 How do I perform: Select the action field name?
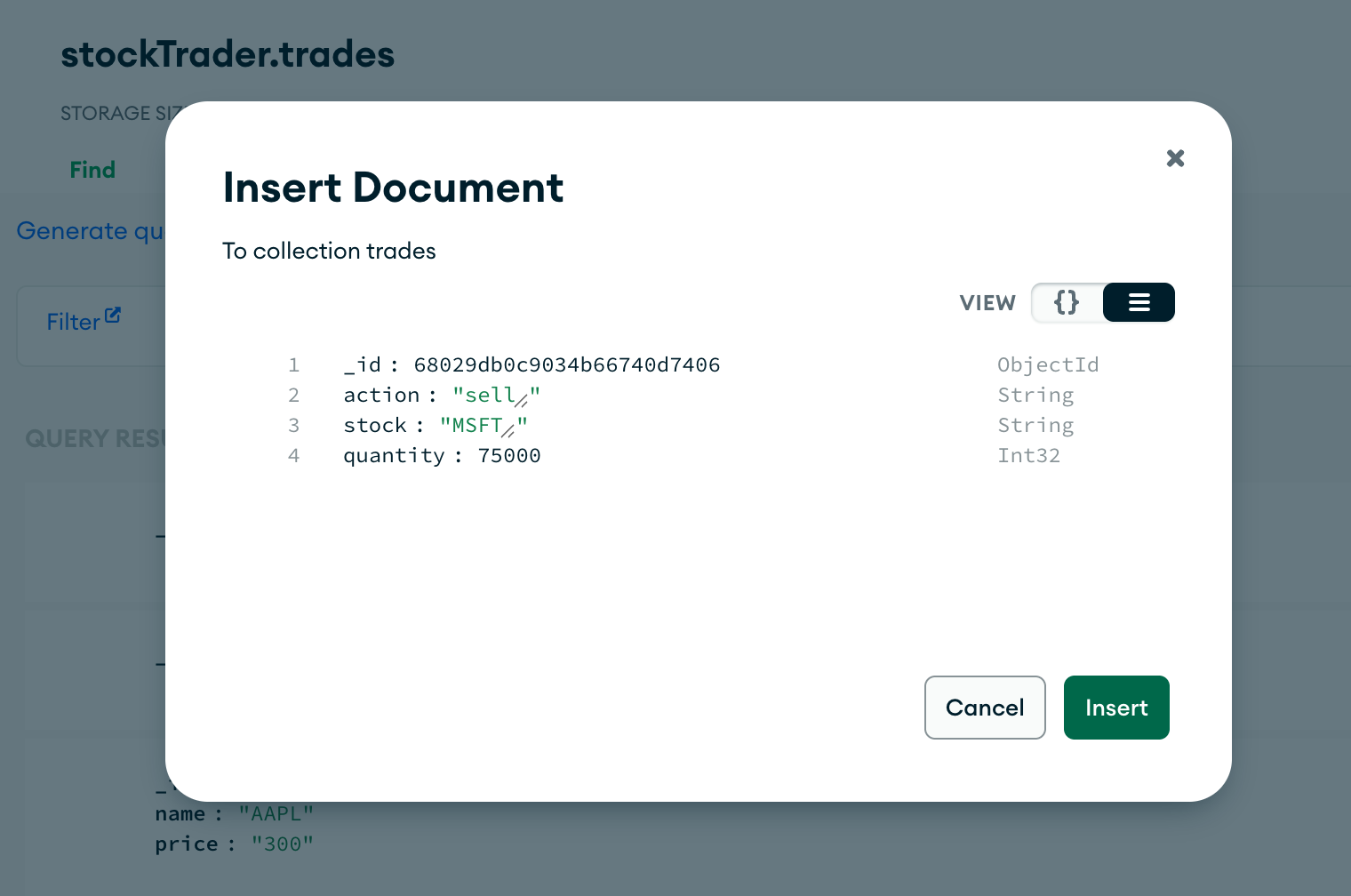[x=381, y=395]
